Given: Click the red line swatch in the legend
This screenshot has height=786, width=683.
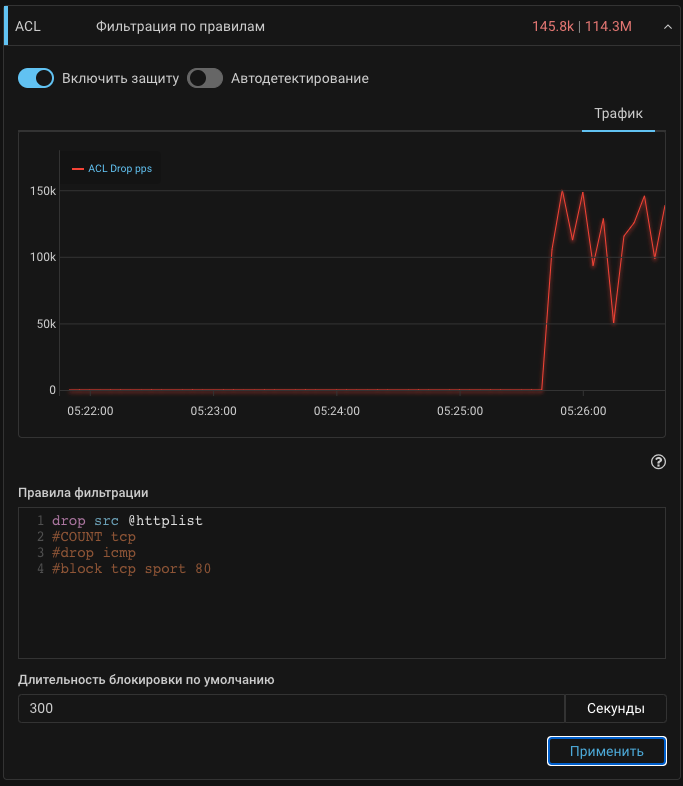Looking at the screenshot, I should (78, 169).
